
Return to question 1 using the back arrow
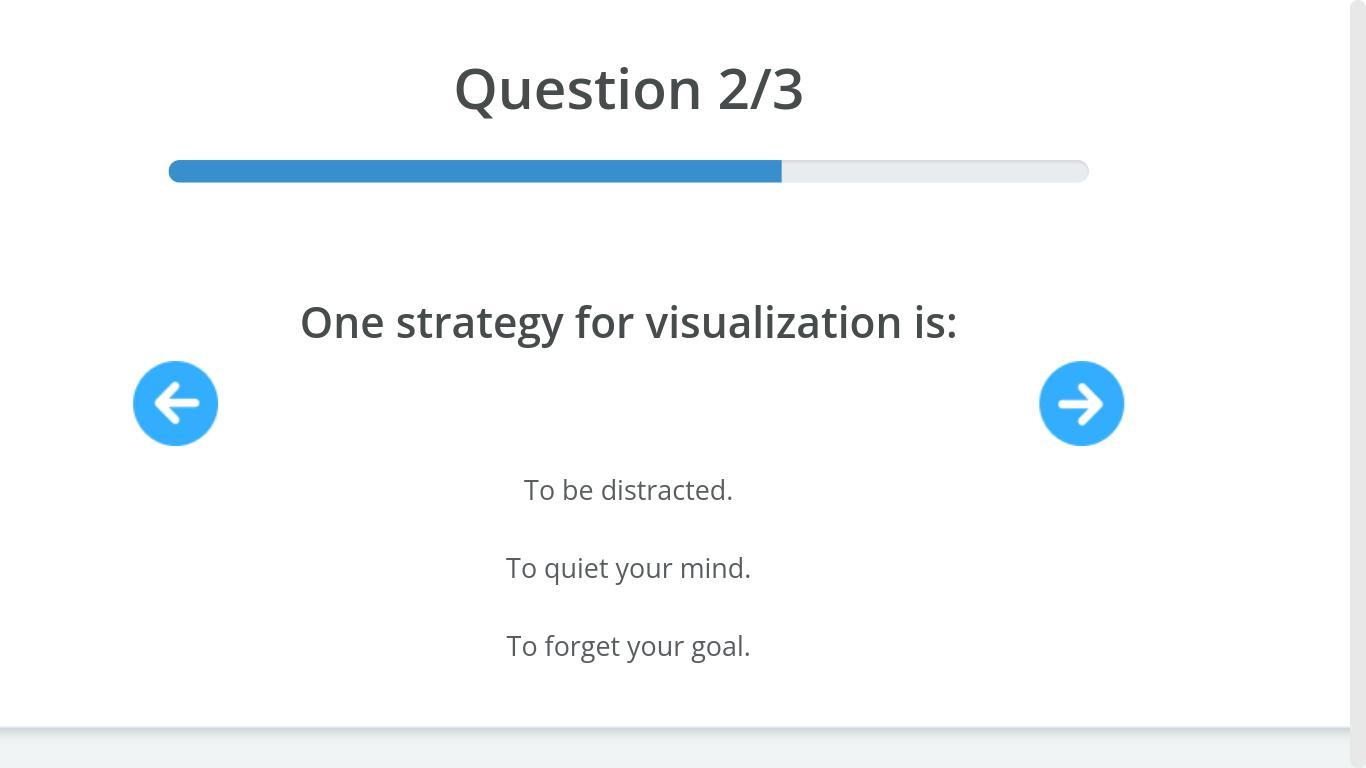point(175,403)
